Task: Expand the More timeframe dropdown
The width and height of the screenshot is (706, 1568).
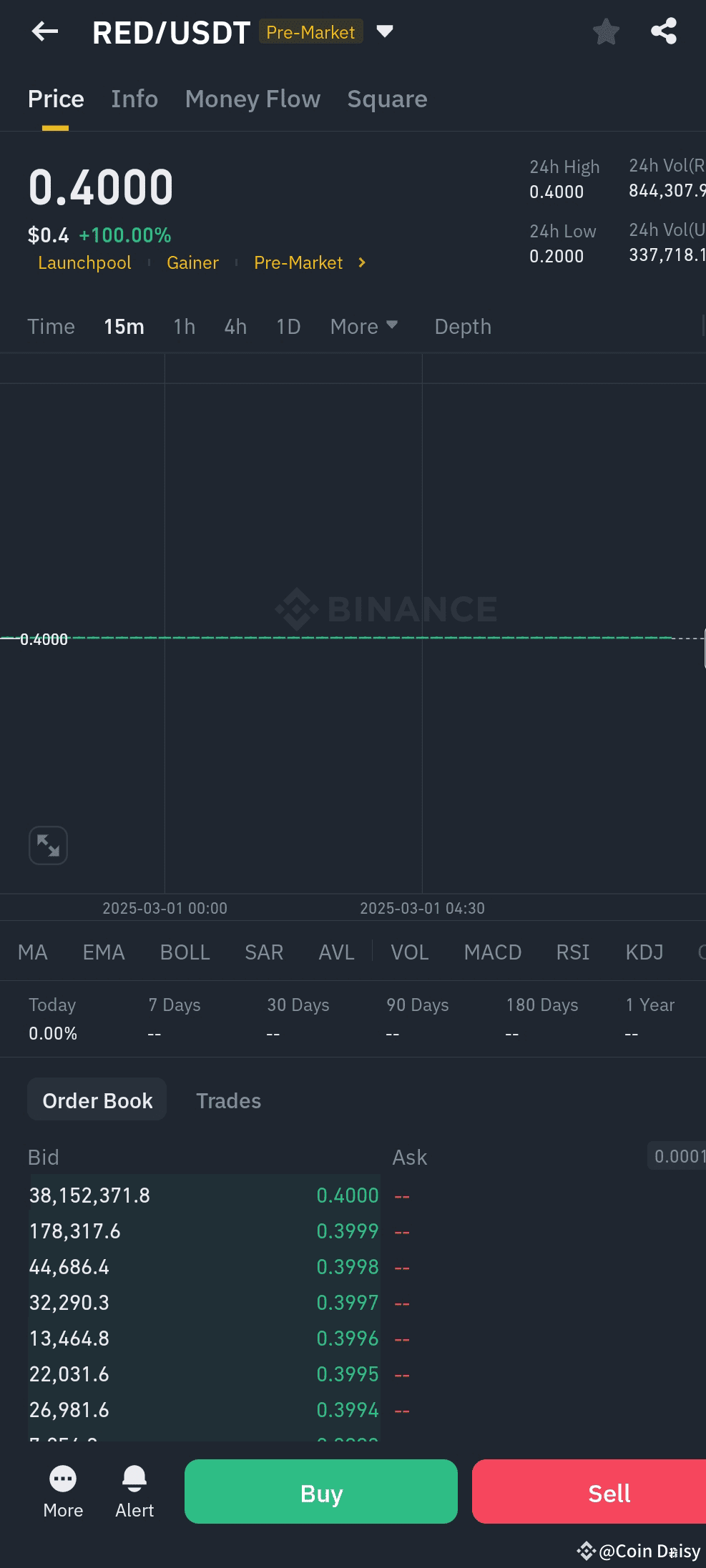Action: (x=363, y=326)
